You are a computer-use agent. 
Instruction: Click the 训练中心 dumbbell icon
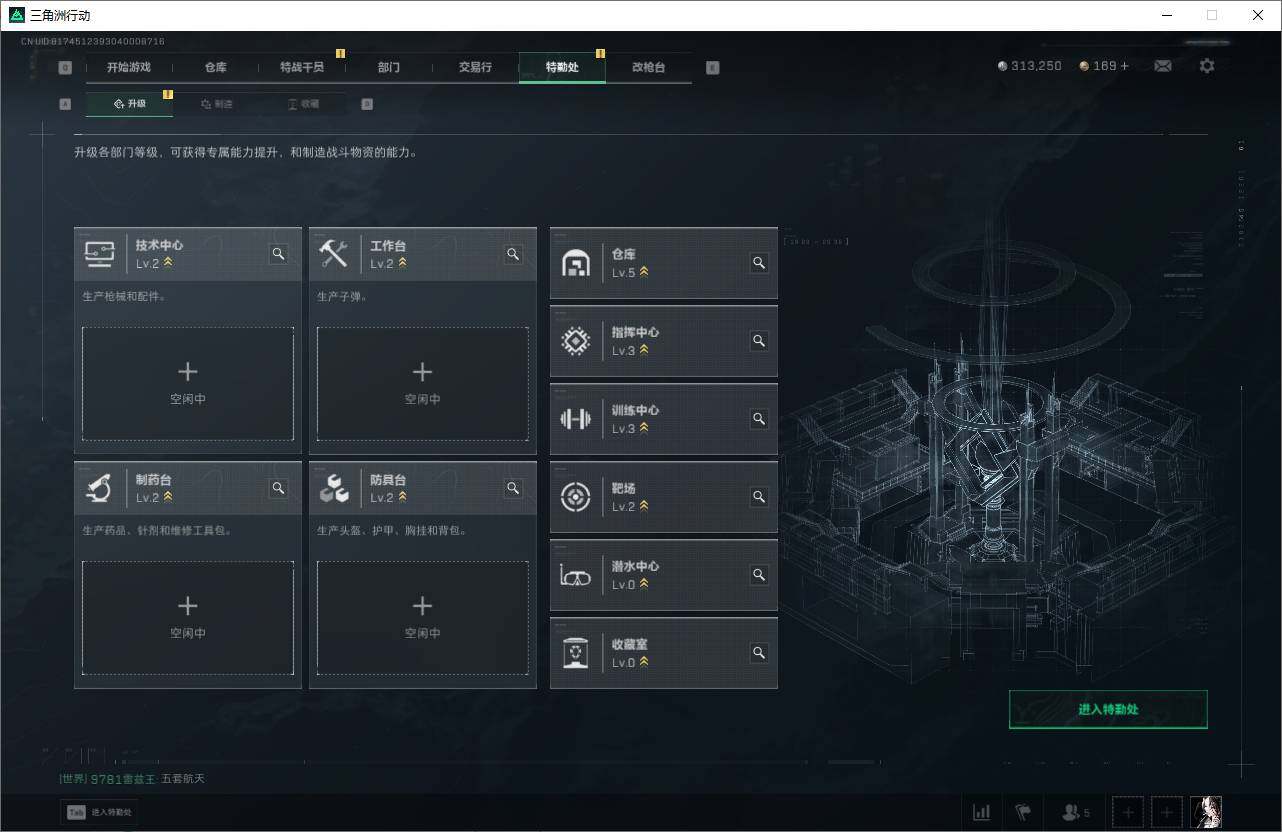tap(575, 418)
